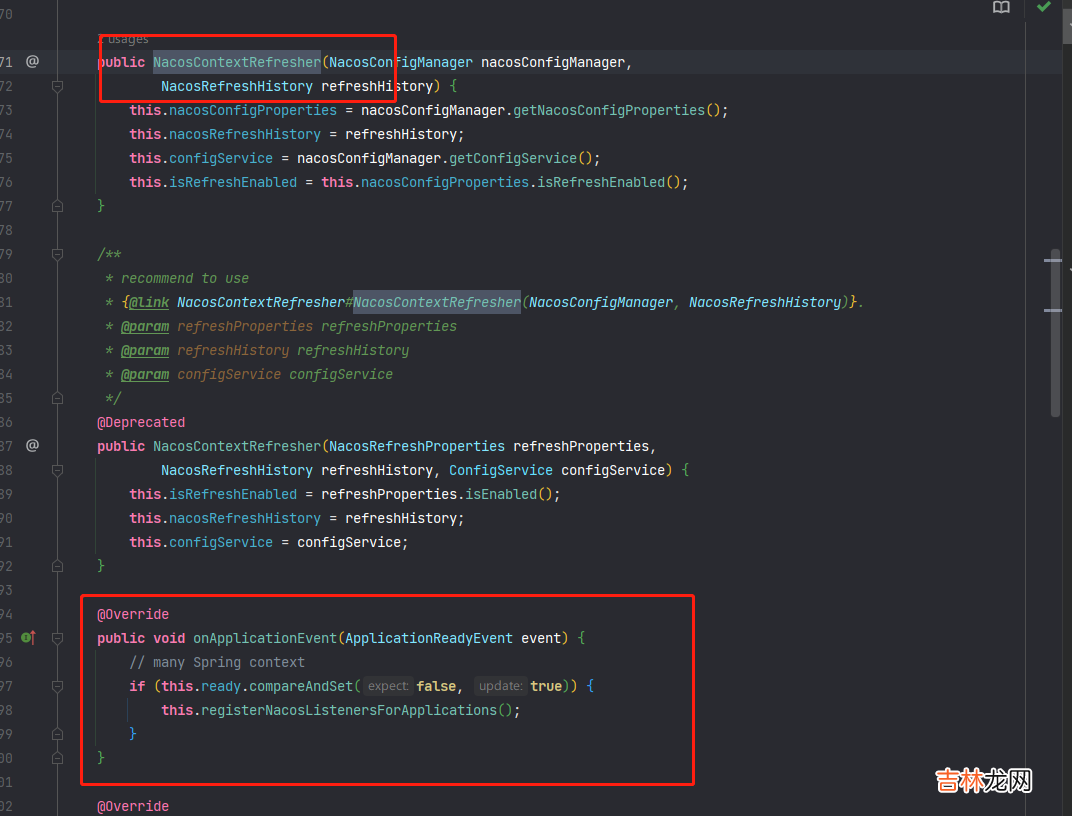Toggle Reader Mode via the book icon

(1001, 8)
